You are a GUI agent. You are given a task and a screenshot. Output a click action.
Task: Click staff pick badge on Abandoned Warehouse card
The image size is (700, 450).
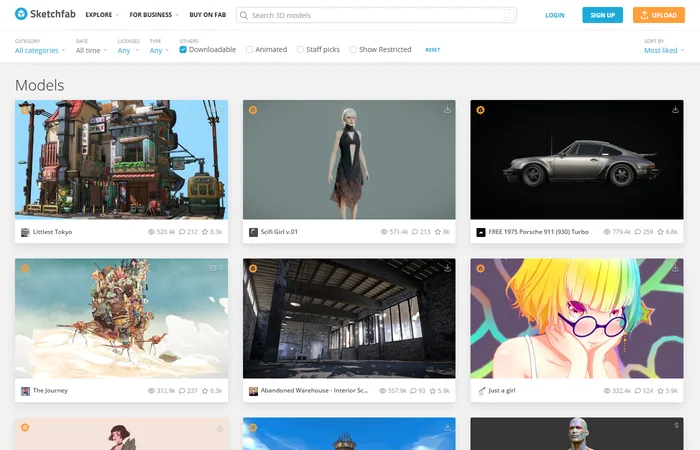(253, 268)
